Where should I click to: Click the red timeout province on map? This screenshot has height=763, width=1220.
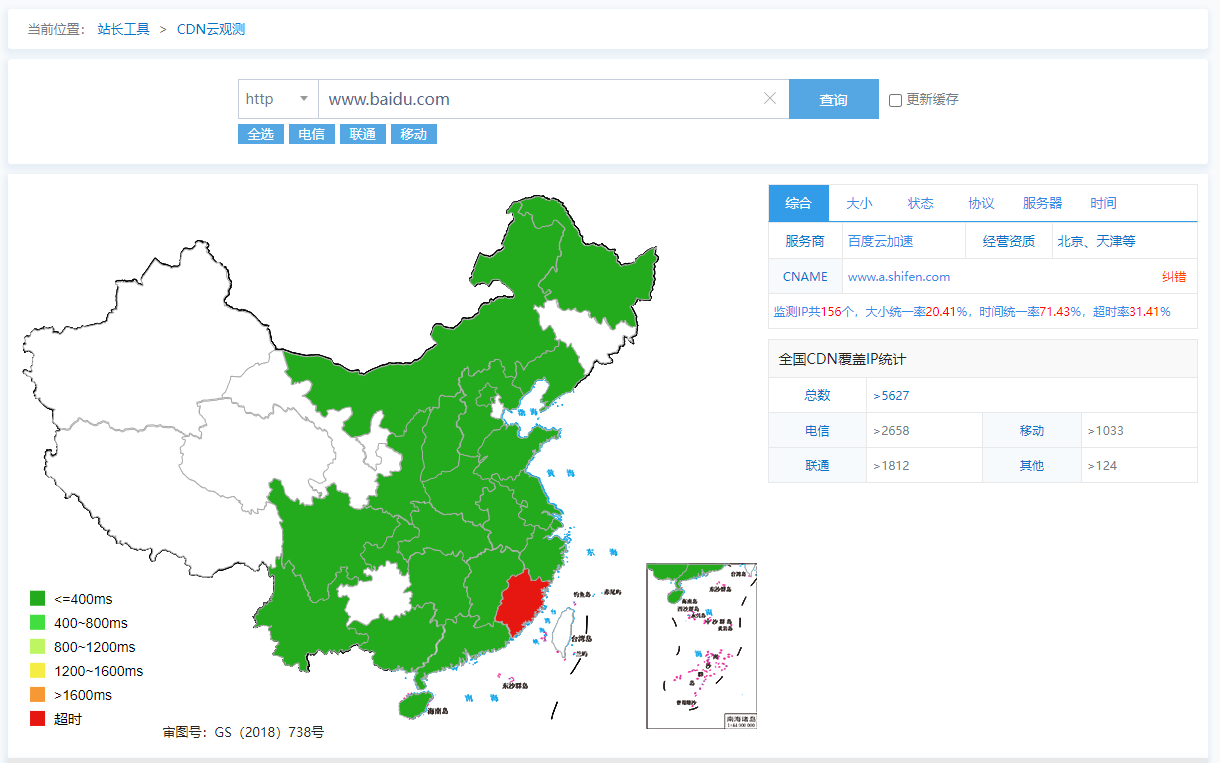click(523, 610)
